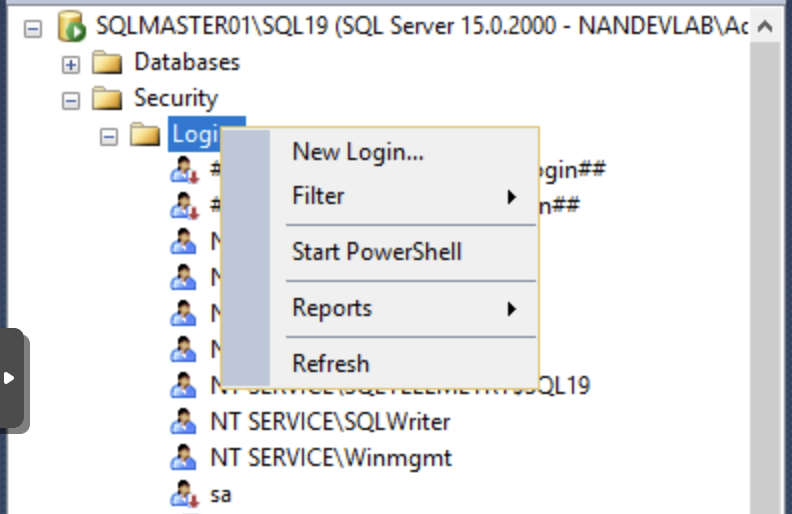Click the side panel play arrow tab
Screen dimensions: 792x514
click(10, 379)
